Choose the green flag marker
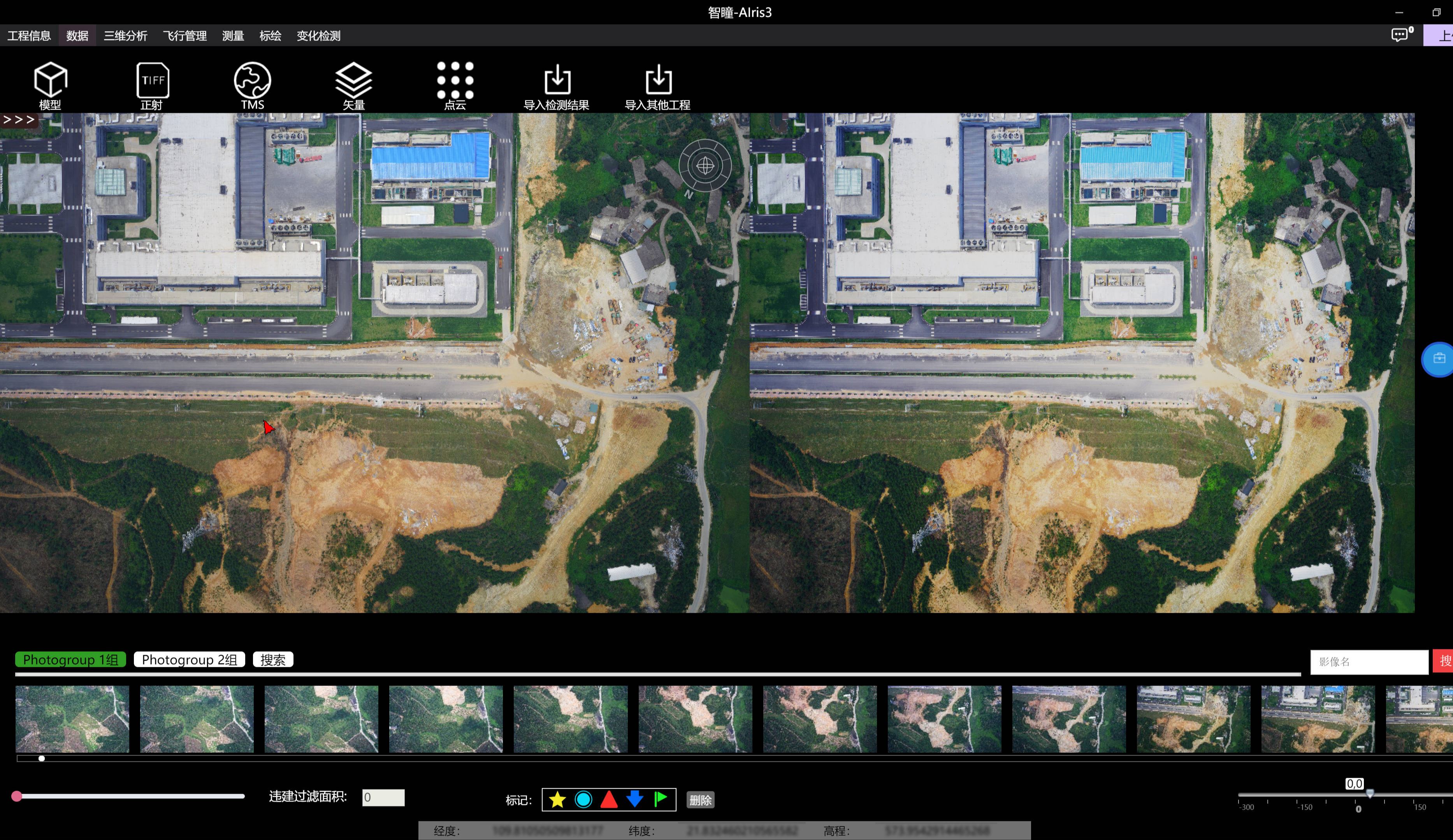This screenshot has width=1453, height=840. [x=661, y=799]
